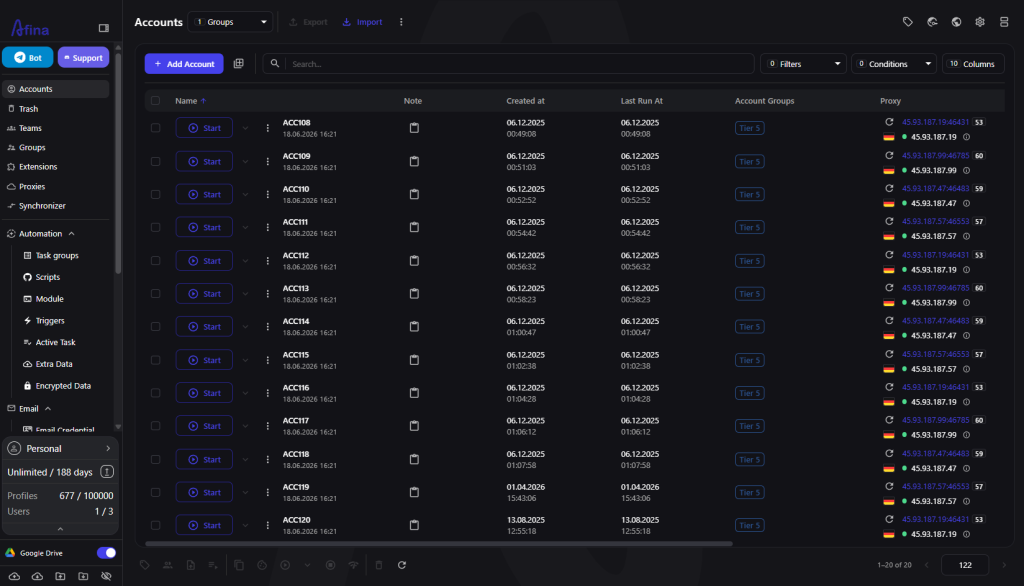Image resolution: width=1024 pixels, height=586 pixels.
Task: Go to next page arrow
Action: pos(1004,565)
